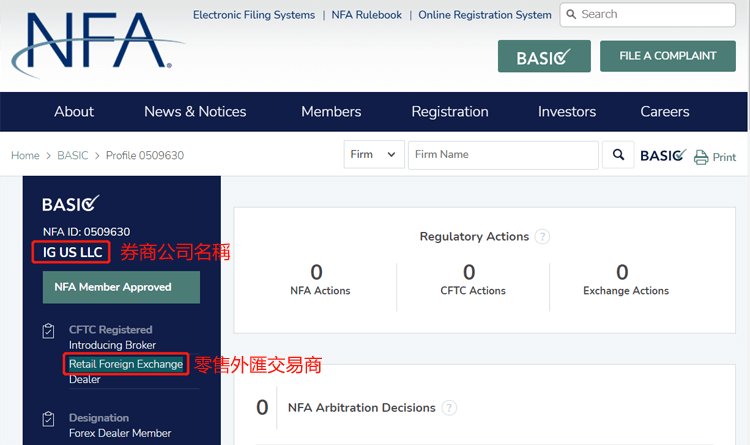This screenshot has width=750, height=445.
Task: Click the NFA Arbitration Decisions heading
Action: click(362, 408)
